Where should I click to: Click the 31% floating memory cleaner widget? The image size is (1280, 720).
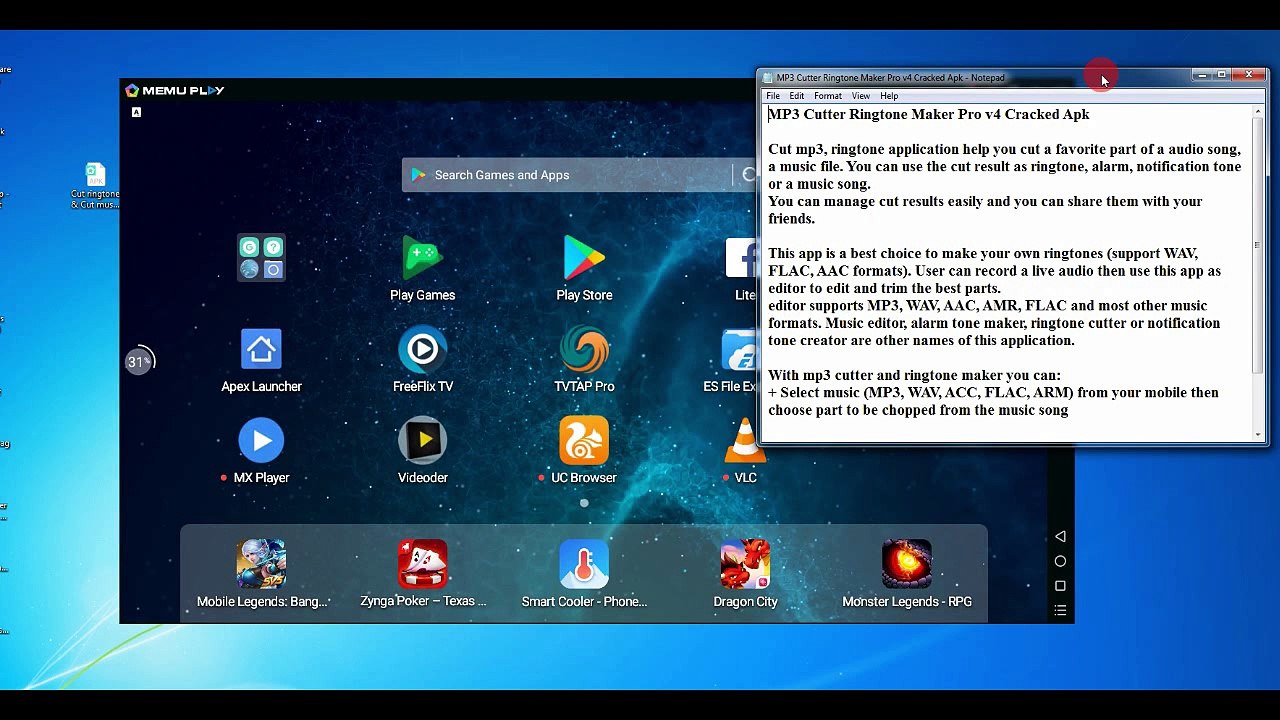coord(139,361)
